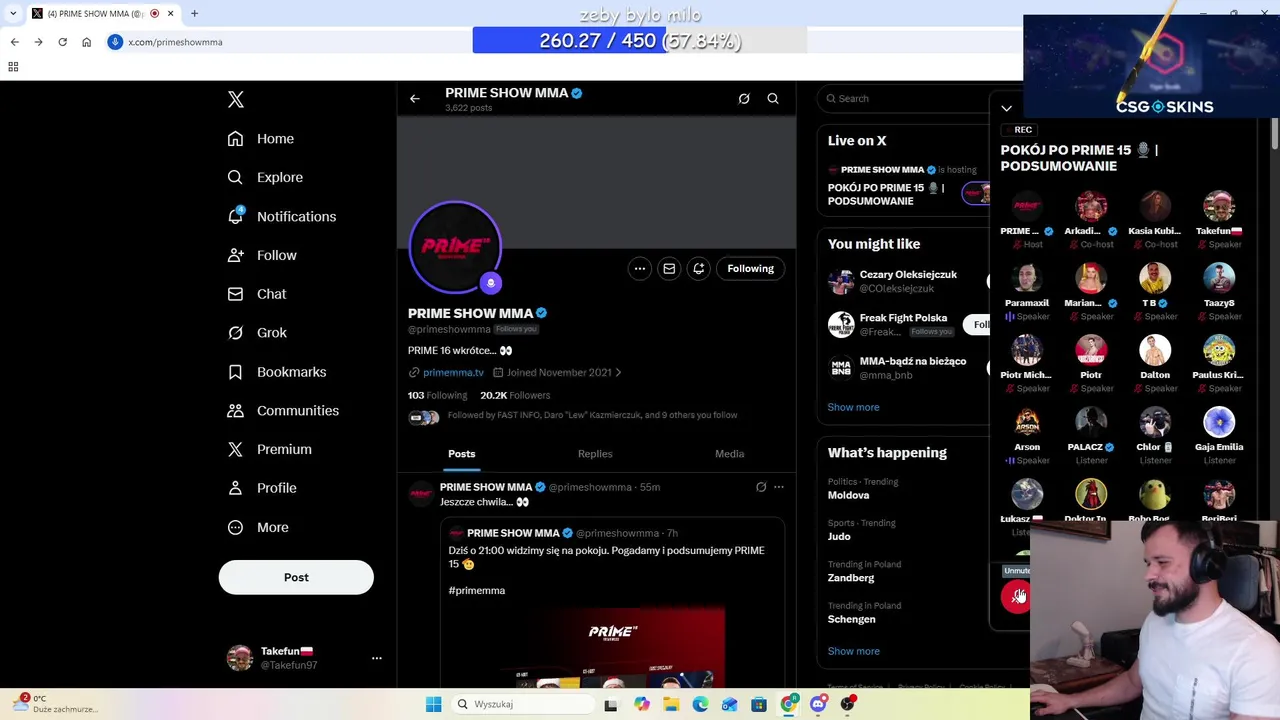Viewport: 1280px width, 720px height.
Task: Click Show more under You might like
Action: pos(853,407)
